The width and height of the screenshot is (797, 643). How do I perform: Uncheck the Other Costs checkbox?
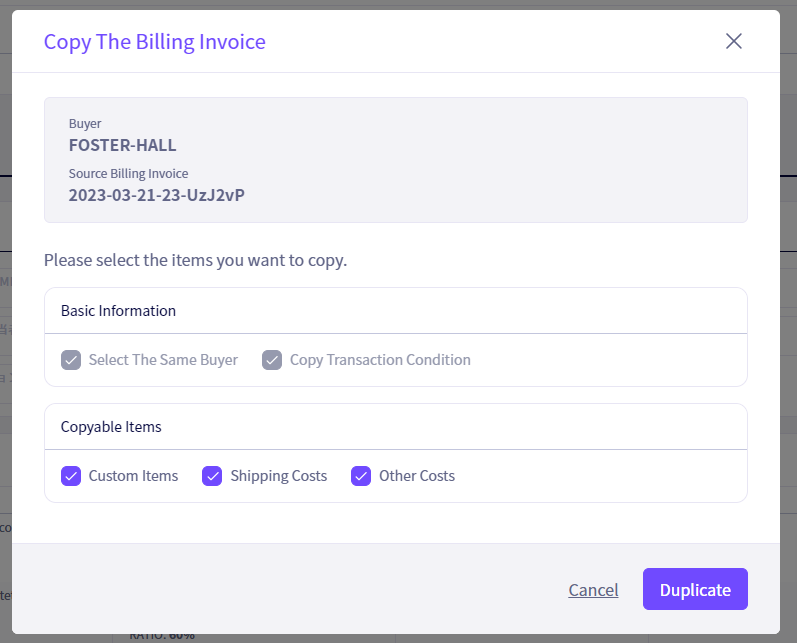coord(361,476)
